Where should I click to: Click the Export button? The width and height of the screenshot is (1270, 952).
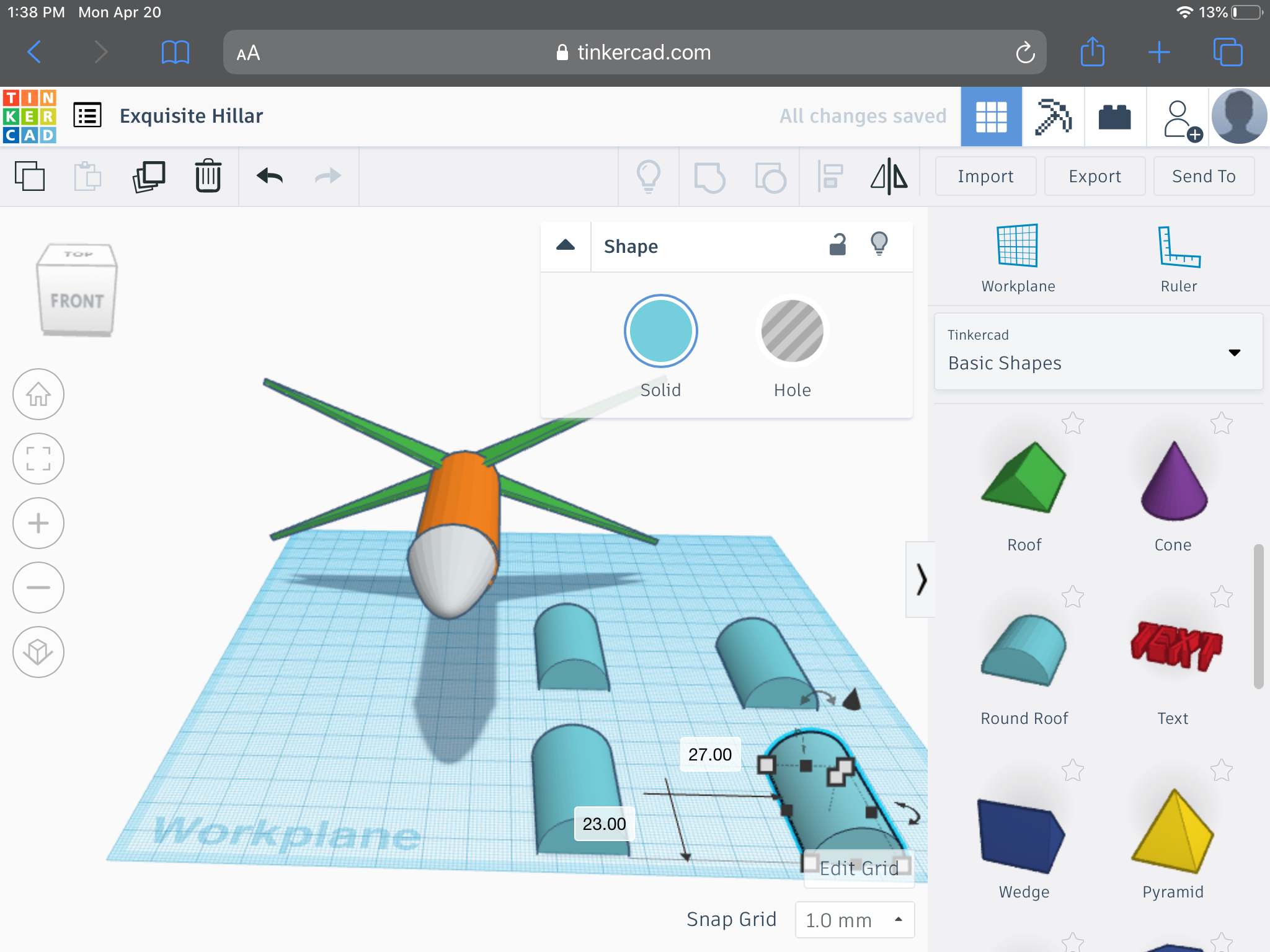tap(1095, 177)
